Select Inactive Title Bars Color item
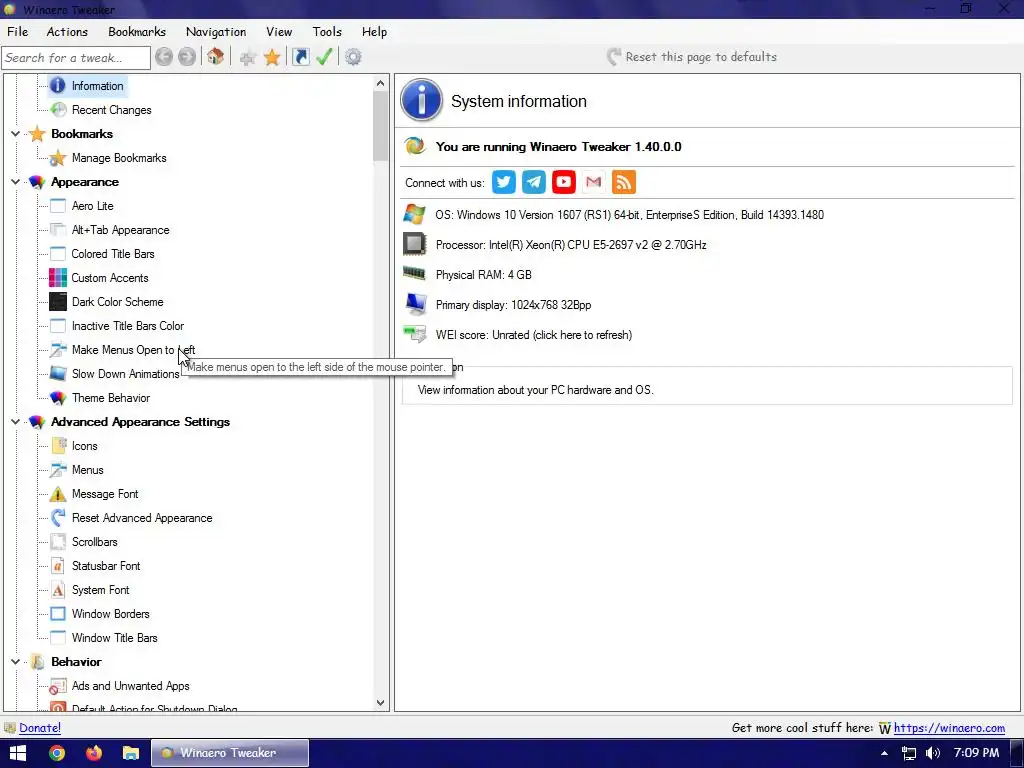The width and height of the screenshot is (1024, 768). (x=128, y=326)
